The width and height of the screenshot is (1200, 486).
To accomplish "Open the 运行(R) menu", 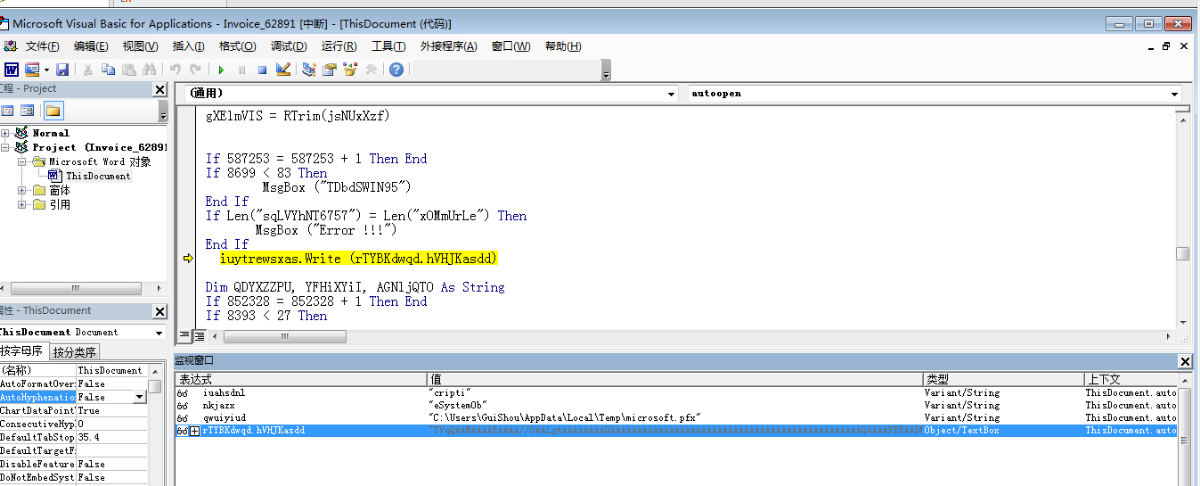I will pyautogui.click(x=338, y=46).
